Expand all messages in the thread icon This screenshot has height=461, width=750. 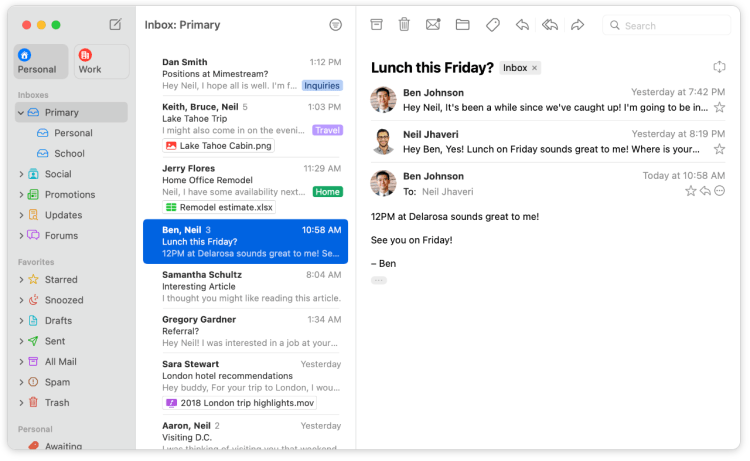(719, 67)
